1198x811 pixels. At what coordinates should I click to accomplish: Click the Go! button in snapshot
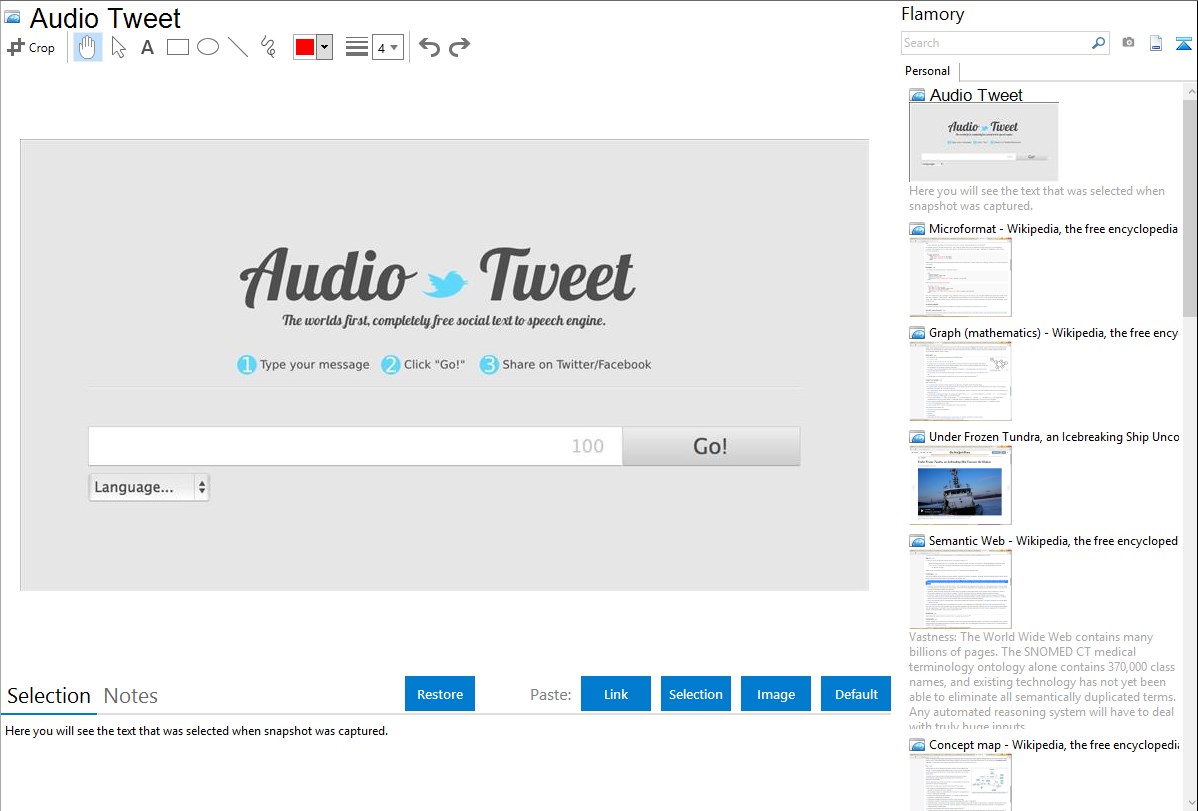711,446
